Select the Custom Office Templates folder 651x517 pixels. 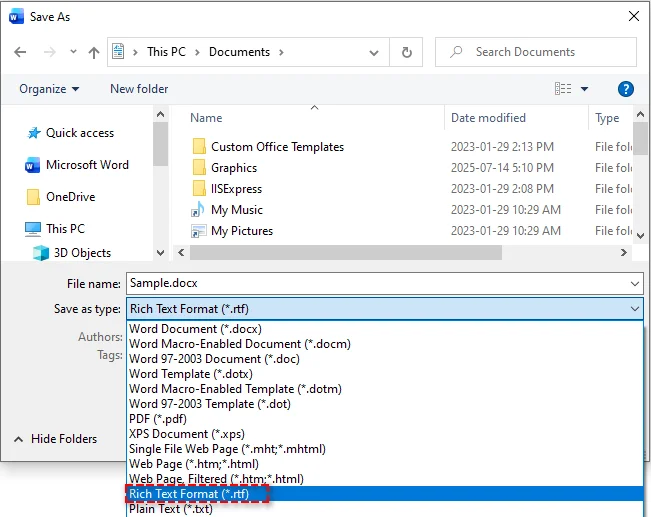[x=277, y=147]
